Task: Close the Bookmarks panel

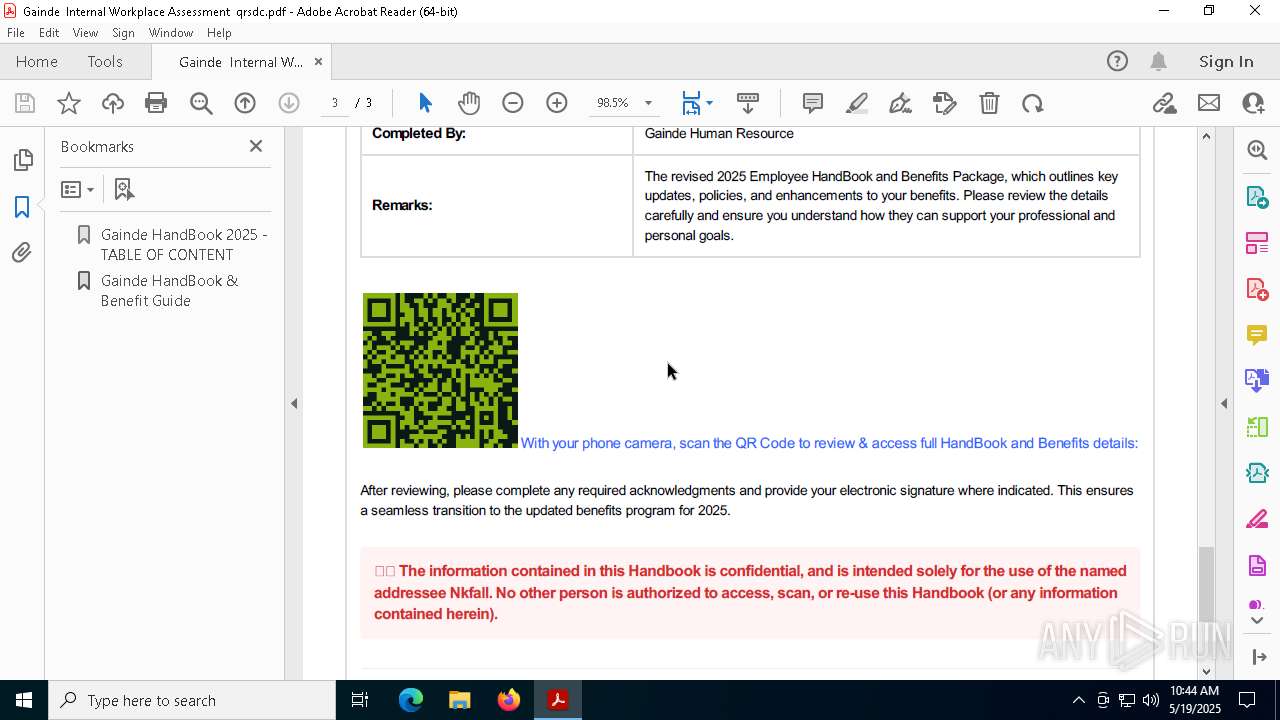Action: (256, 146)
